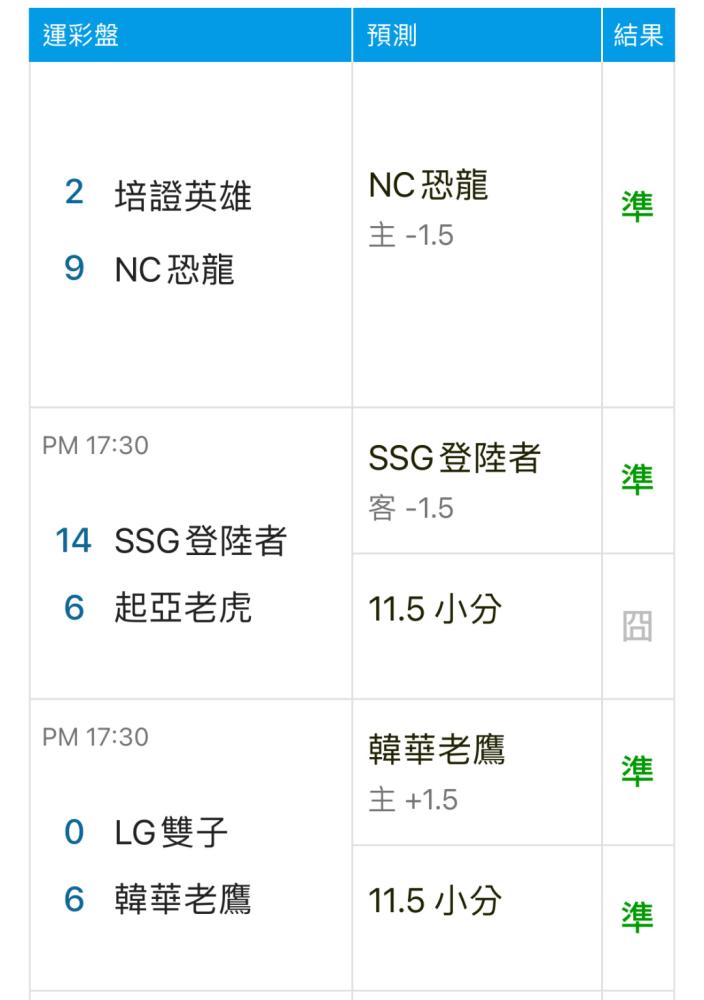Click the 結果 column header

pyautogui.click(x=638, y=35)
